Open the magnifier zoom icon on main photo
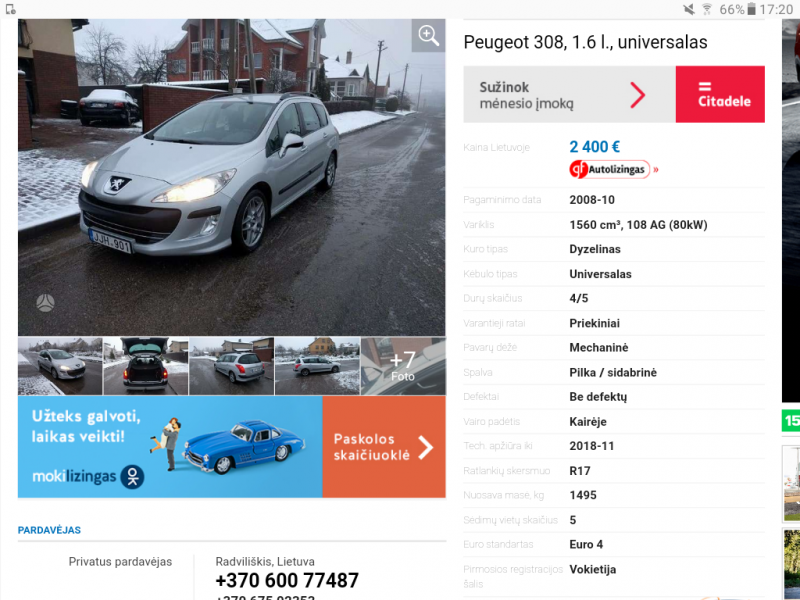The image size is (800, 600). tap(429, 35)
